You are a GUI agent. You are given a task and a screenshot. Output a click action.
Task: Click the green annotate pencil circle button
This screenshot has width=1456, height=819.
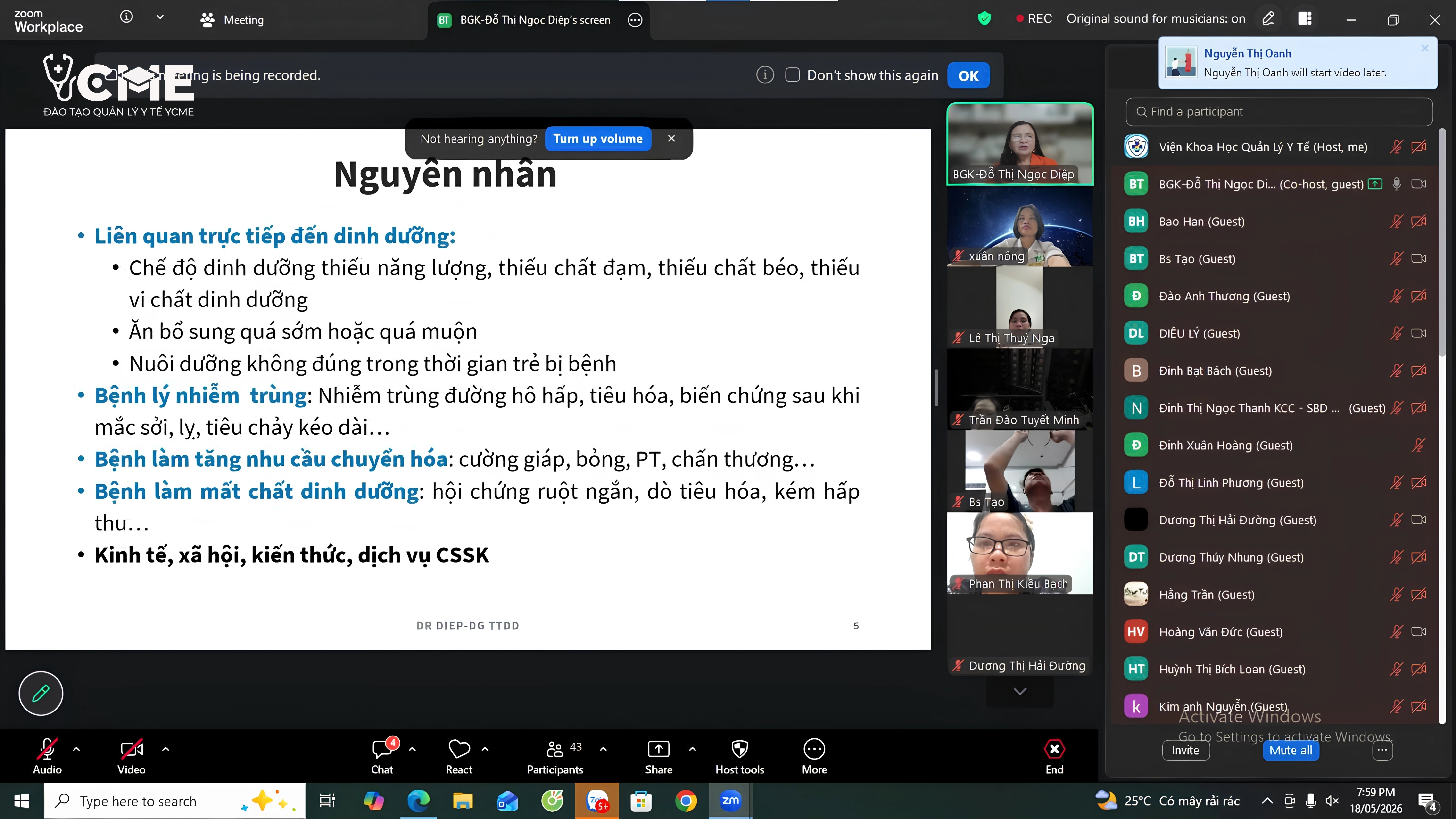pos(41,693)
